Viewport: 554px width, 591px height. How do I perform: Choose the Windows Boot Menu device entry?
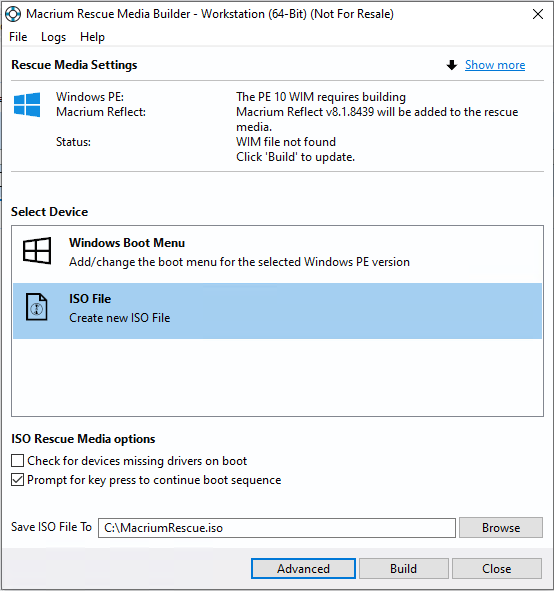[x=277, y=252]
